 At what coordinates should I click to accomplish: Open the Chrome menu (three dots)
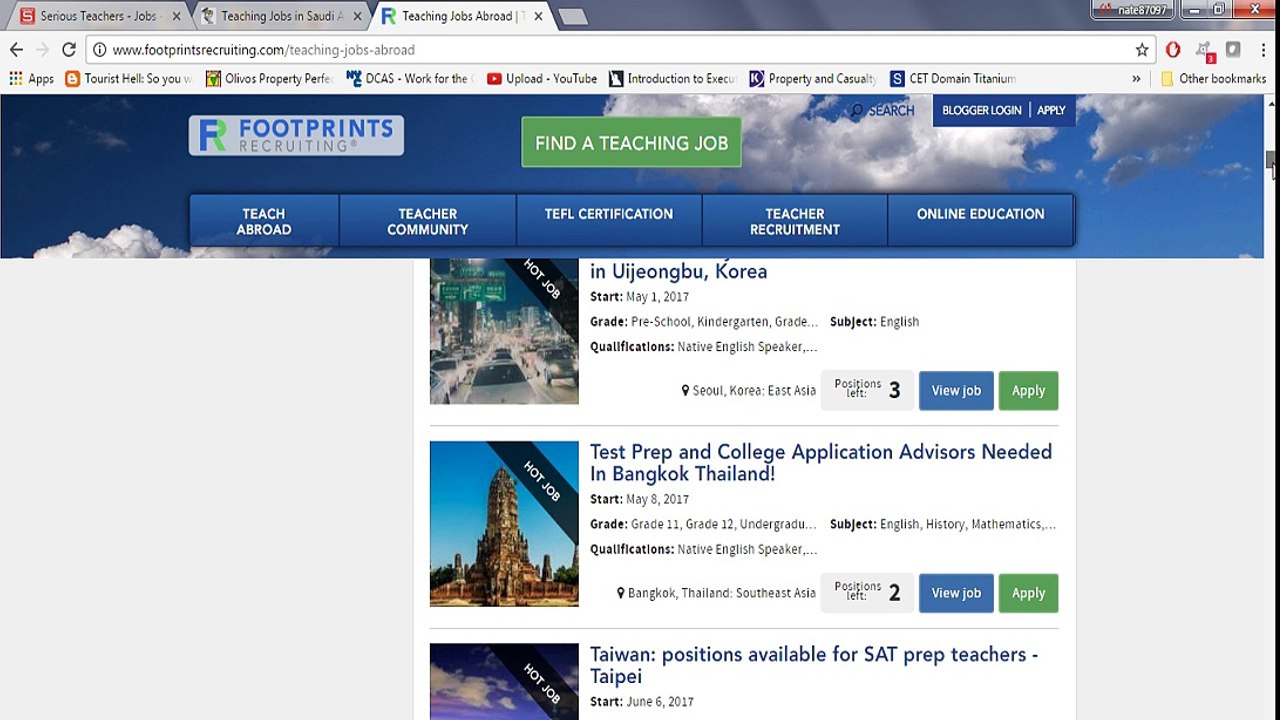tap(1263, 50)
